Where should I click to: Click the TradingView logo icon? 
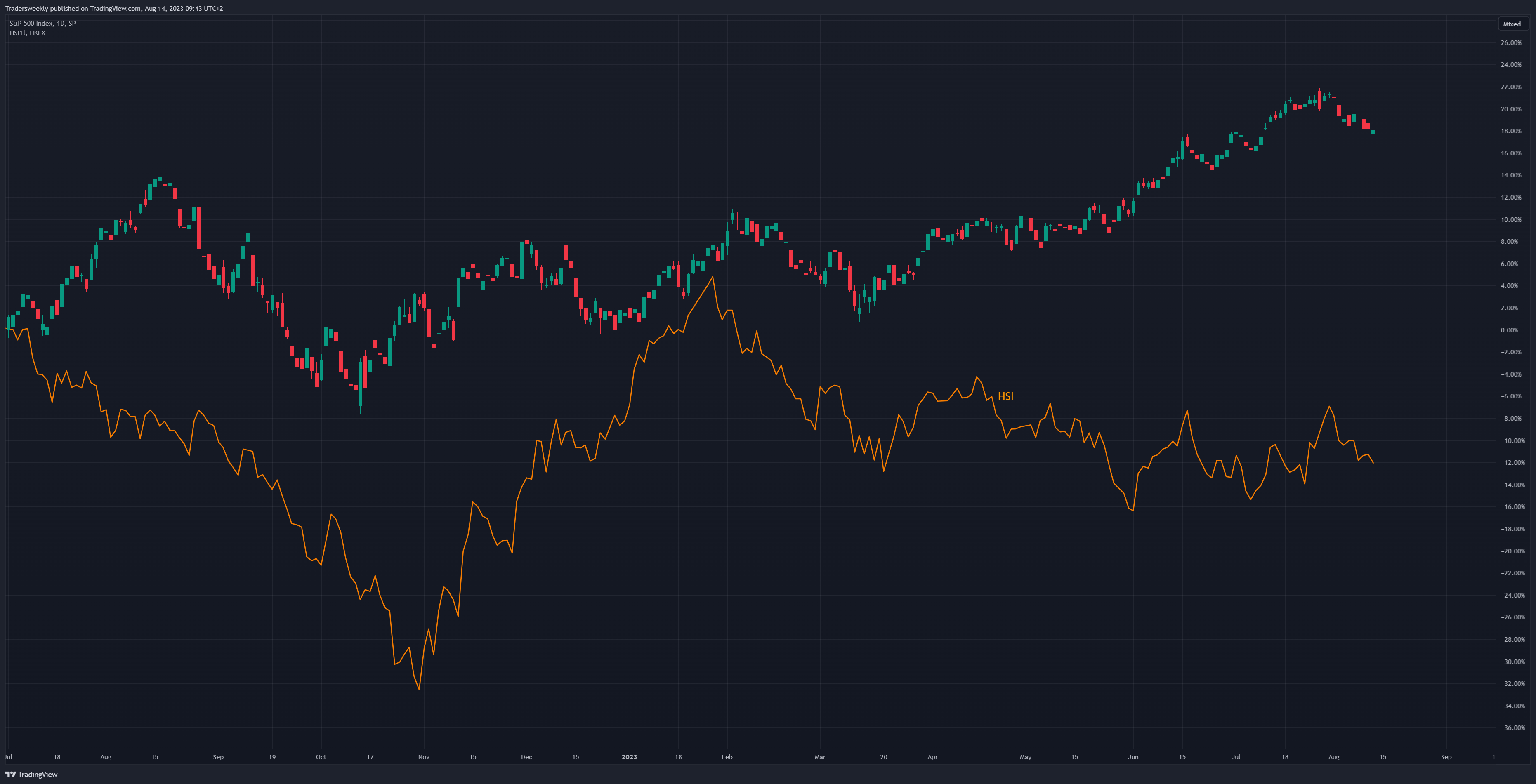(x=11, y=775)
